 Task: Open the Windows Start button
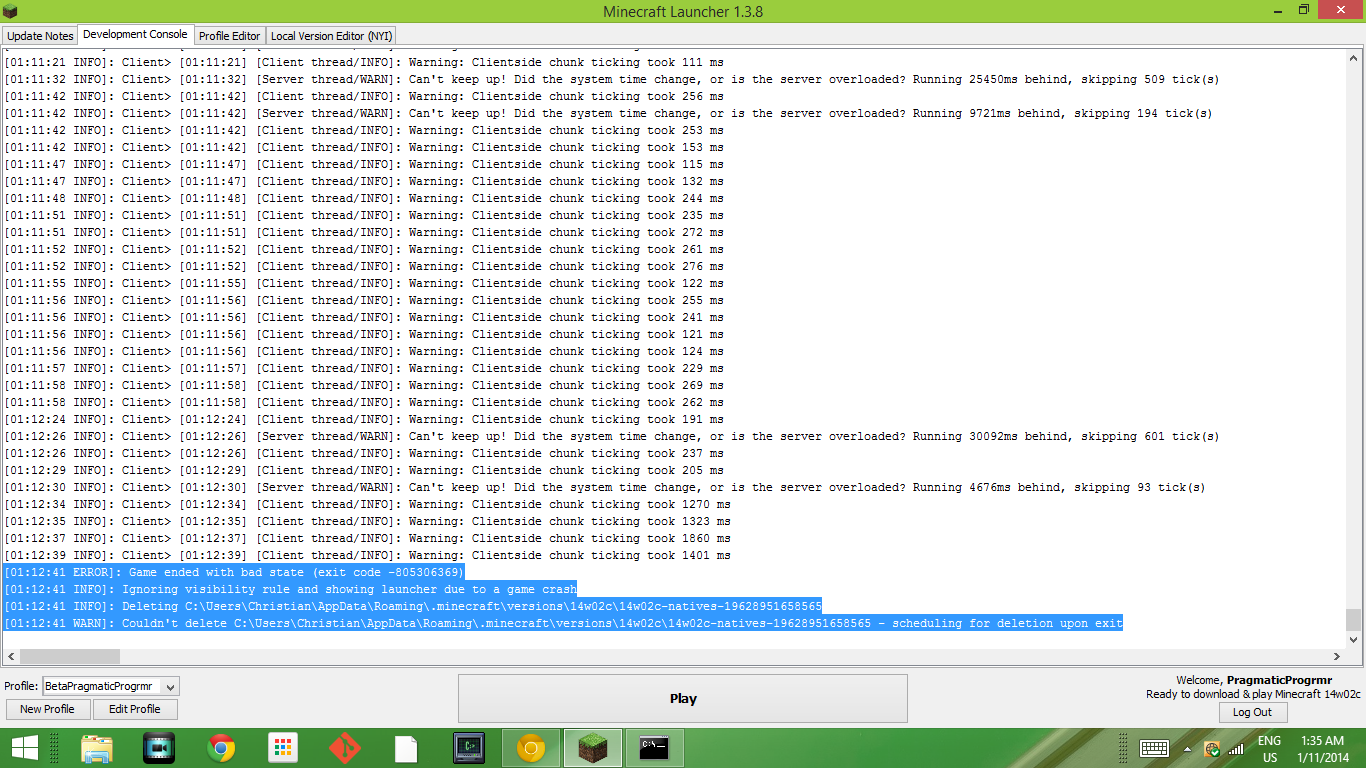[25, 747]
